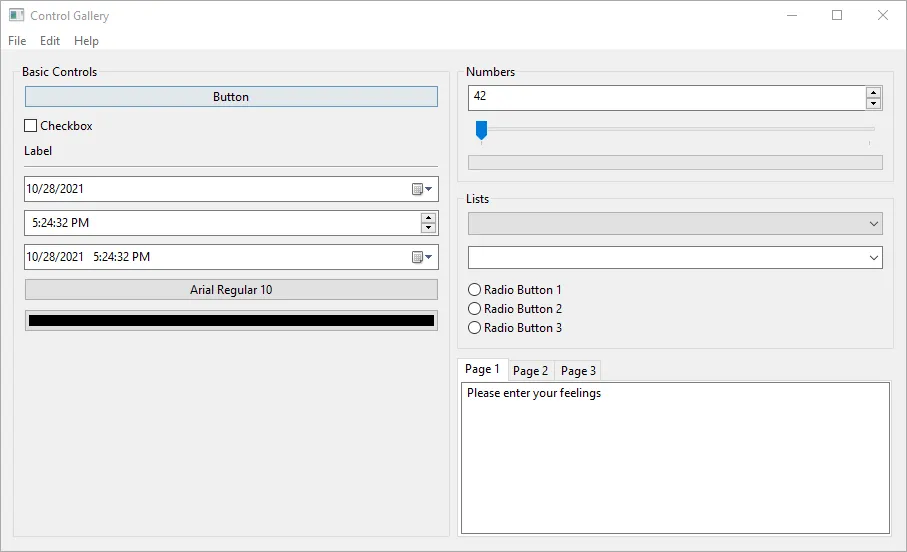This screenshot has height=552, width=907.
Task: Increase the 42 spinbox value with up arrow
Action: 873,93
